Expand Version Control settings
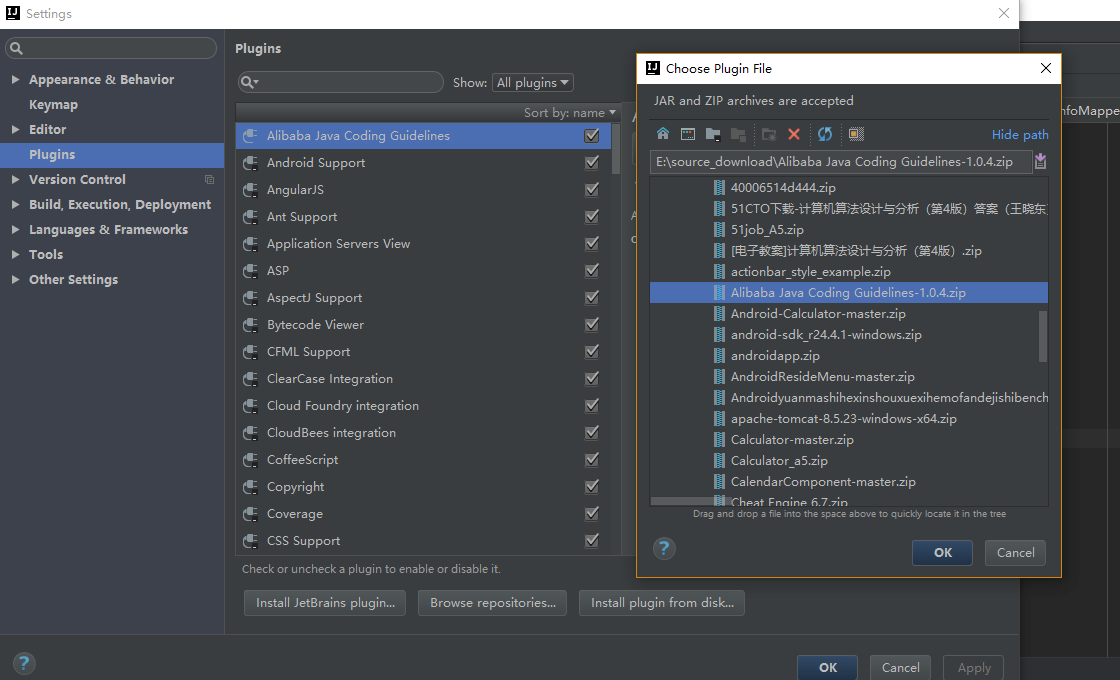1120x680 pixels. (15, 179)
